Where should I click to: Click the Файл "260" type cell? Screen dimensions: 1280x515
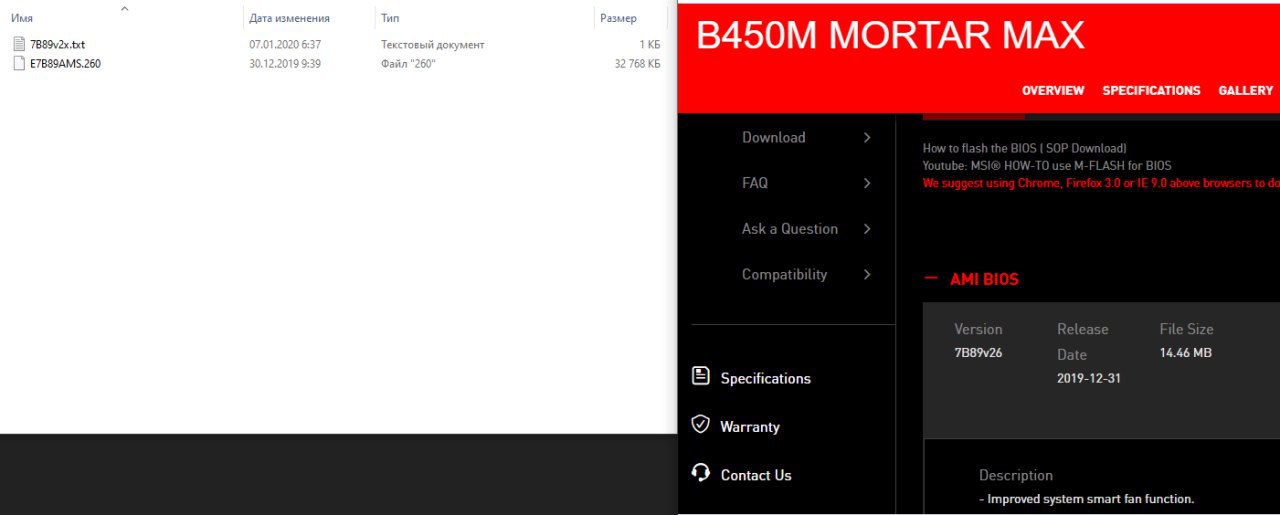point(408,63)
